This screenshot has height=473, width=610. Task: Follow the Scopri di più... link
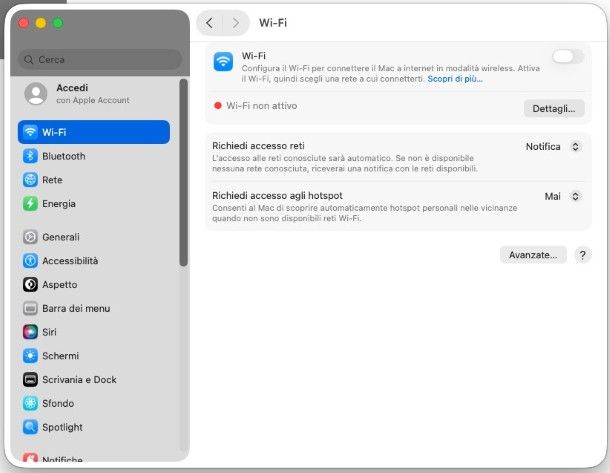coord(455,79)
